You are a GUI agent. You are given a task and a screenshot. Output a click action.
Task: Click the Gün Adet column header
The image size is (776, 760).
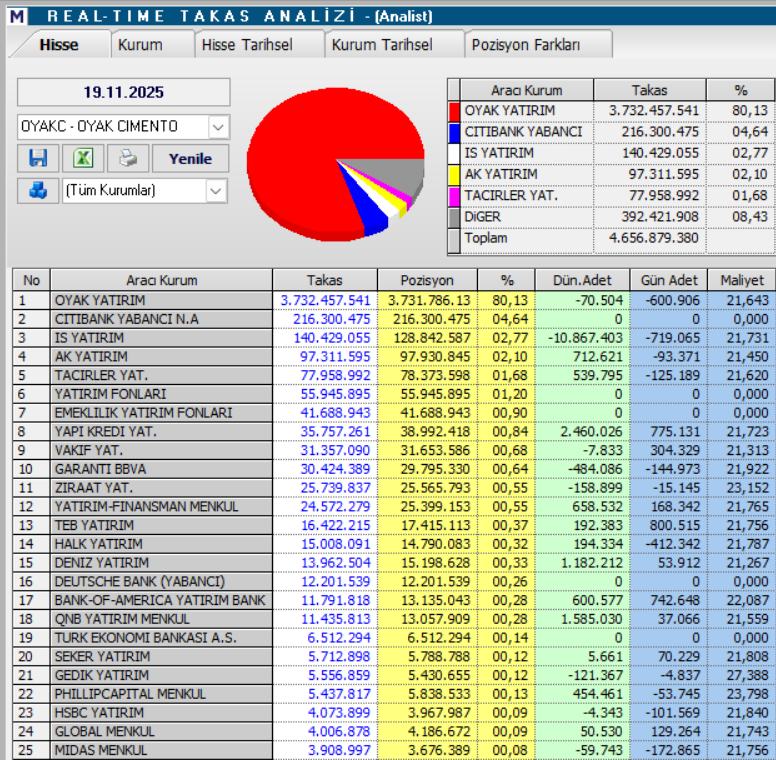click(x=669, y=281)
